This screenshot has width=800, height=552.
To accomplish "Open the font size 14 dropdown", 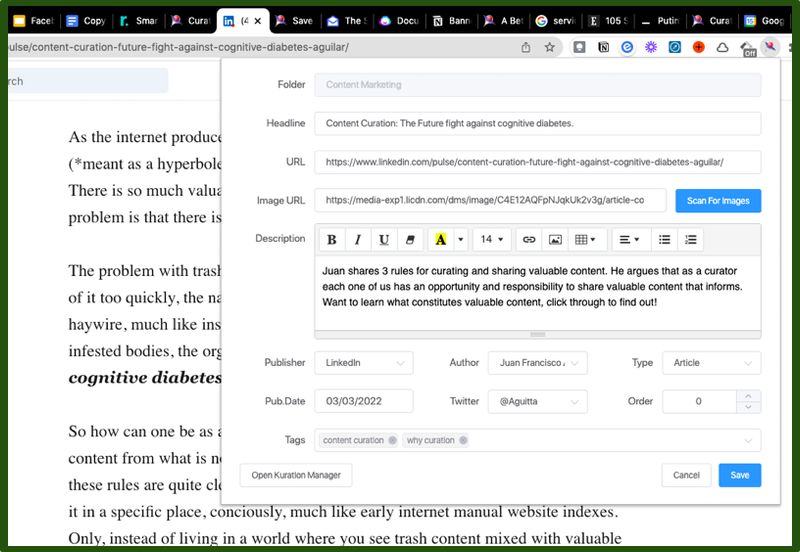I will [491, 239].
